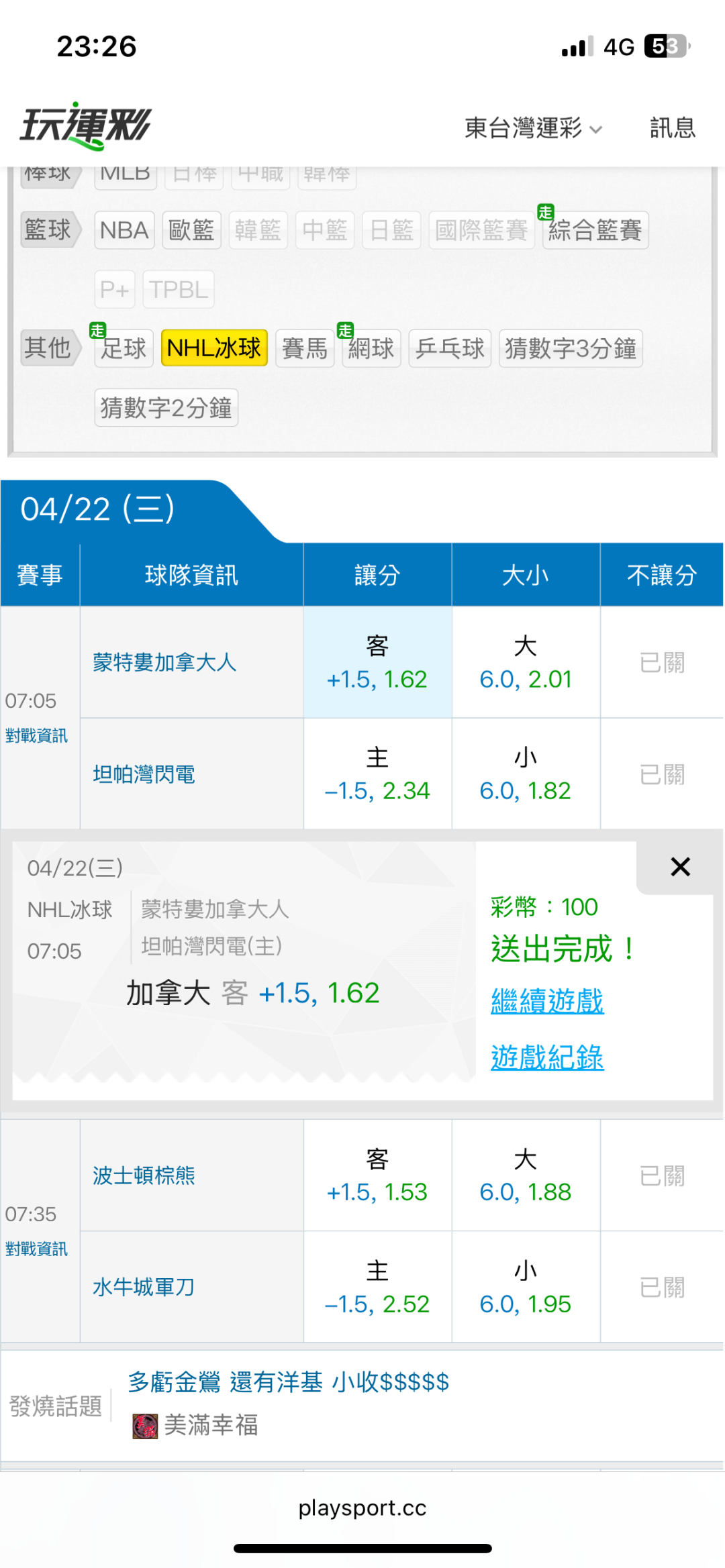The width and height of the screenshot is (725, 1568).
Task: Expand the 東台灣運彩 dropdown
Action: click(533, 127)
